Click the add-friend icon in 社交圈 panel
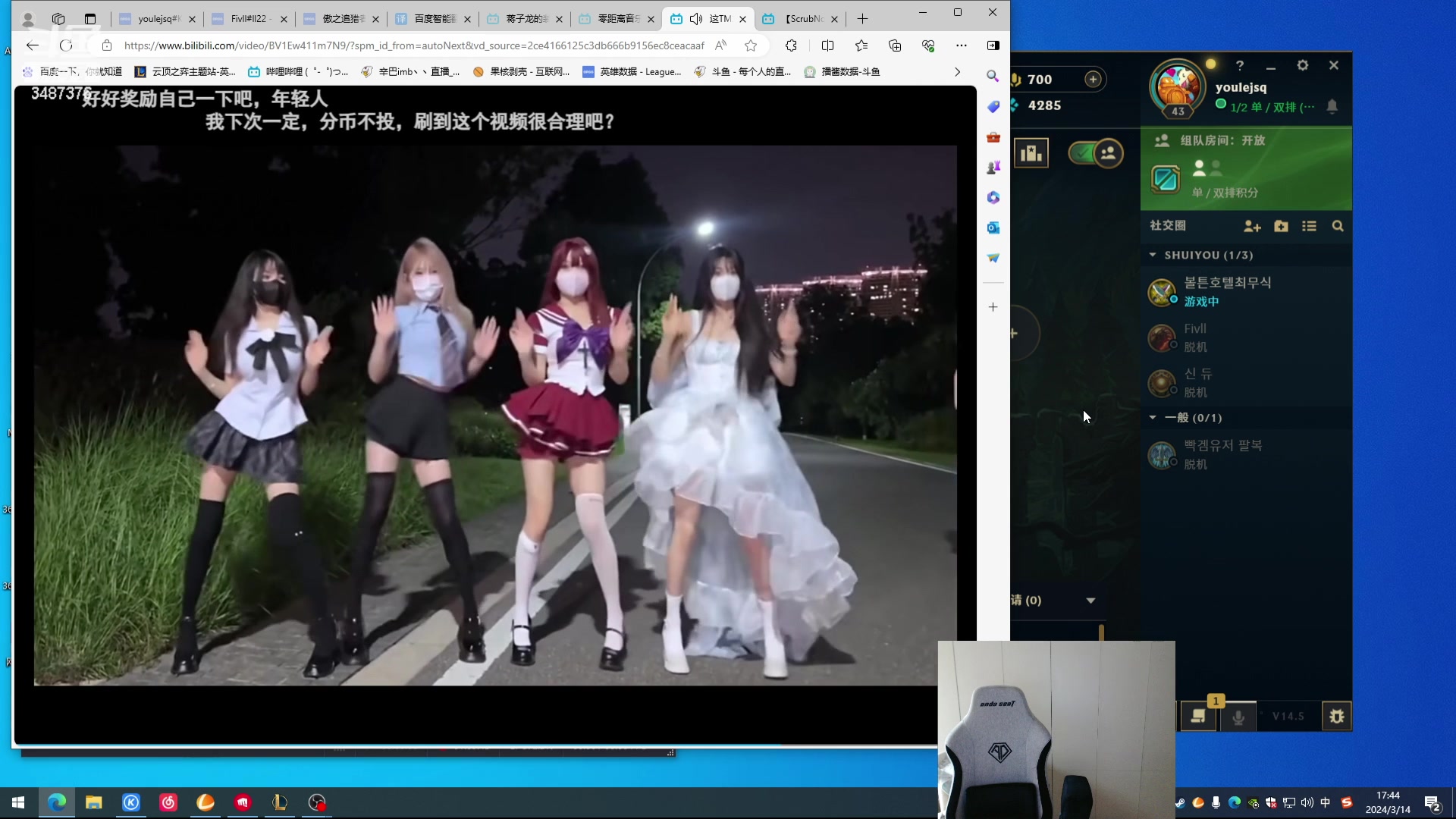This screenshot has width=1456, height=819. (x=1251, y=225)
